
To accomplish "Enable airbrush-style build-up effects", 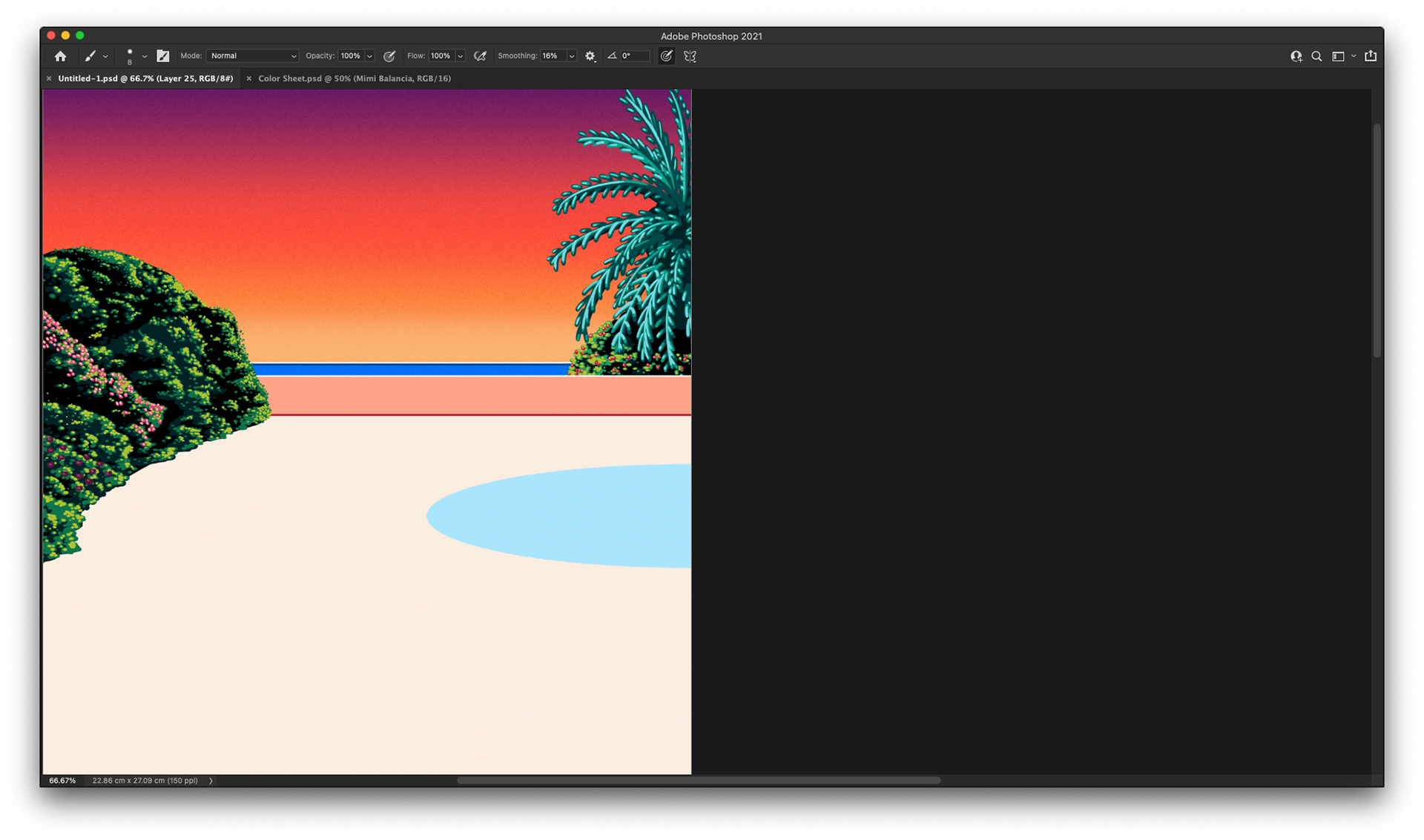I will tap(480, 56).
